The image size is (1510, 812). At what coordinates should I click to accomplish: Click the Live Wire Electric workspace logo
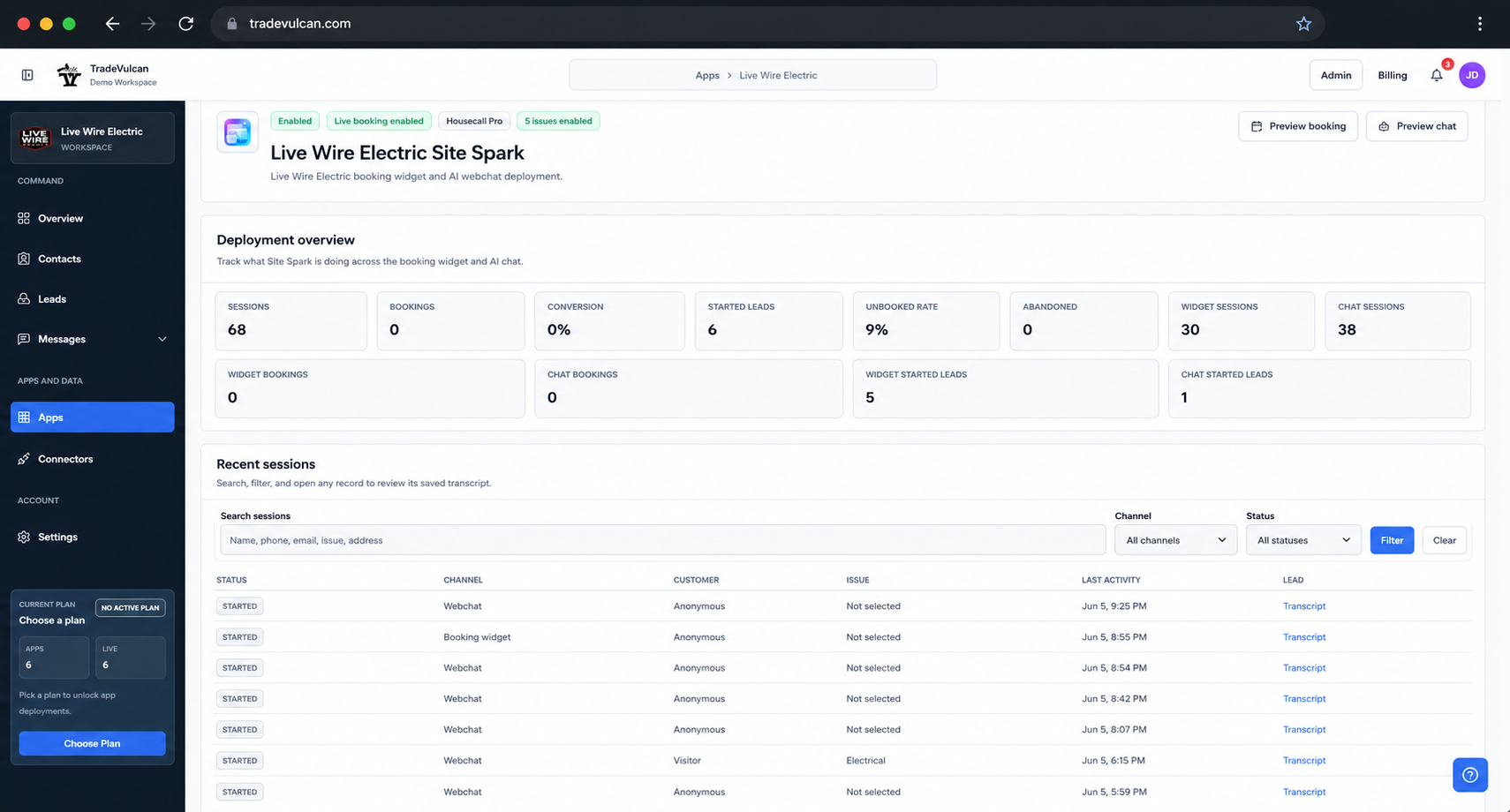tap(35, 138)
